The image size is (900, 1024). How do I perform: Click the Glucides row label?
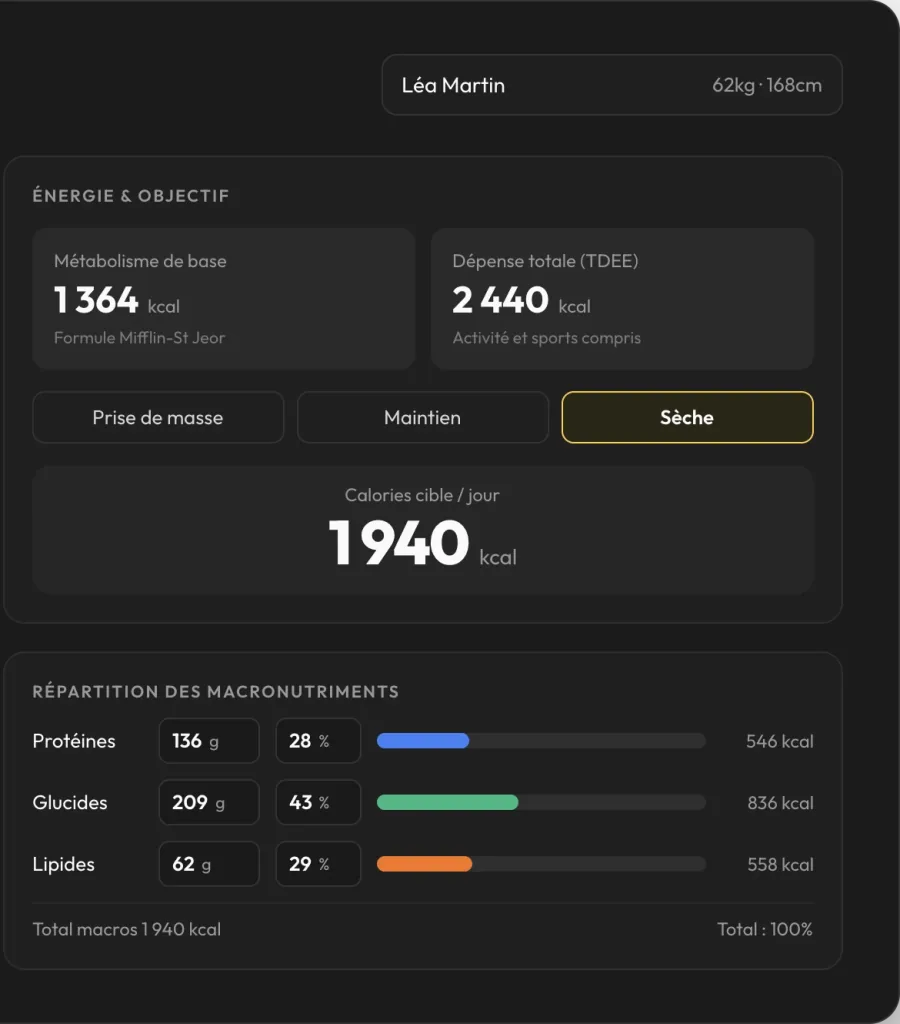(x=70, y=802)
